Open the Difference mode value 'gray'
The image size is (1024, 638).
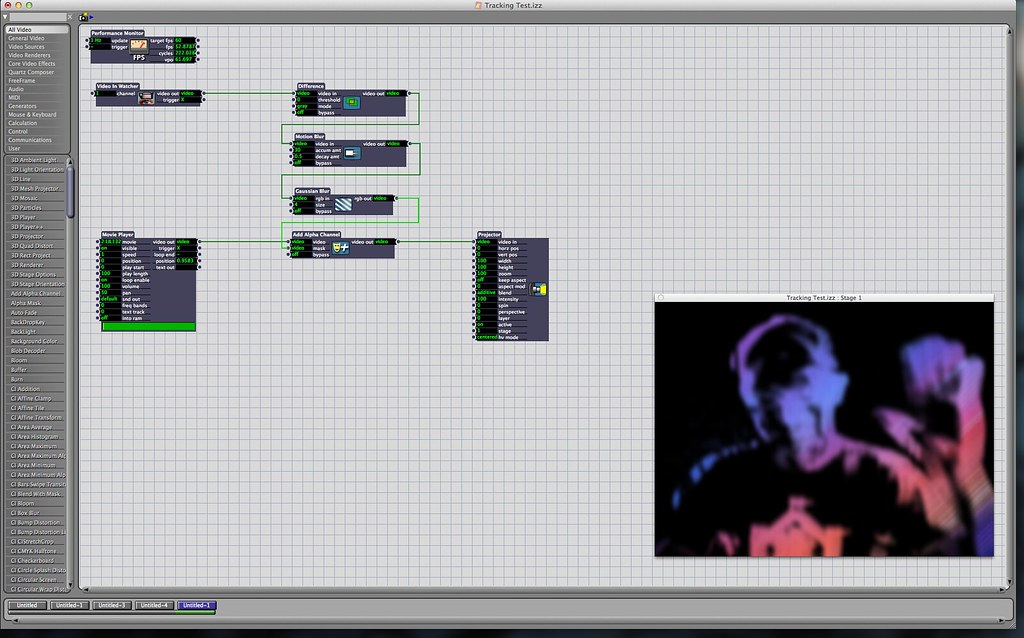click(303, 106)
